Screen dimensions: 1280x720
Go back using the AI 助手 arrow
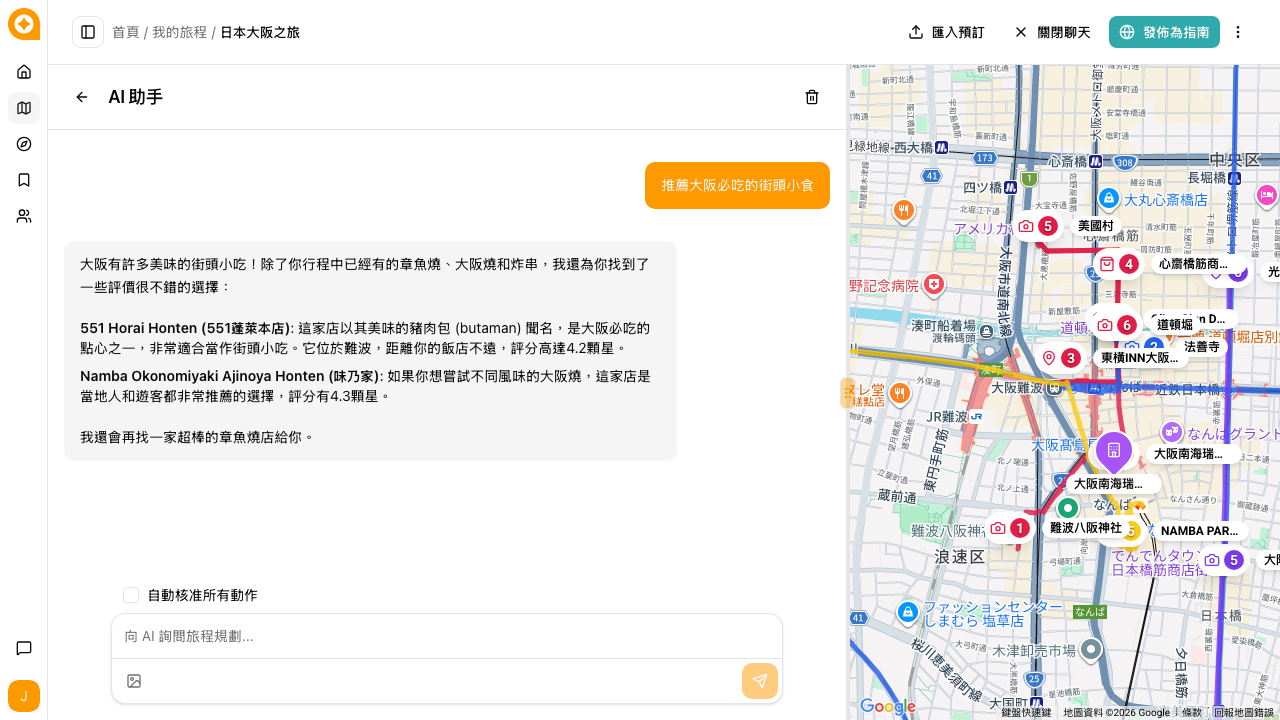pos(82,97)
